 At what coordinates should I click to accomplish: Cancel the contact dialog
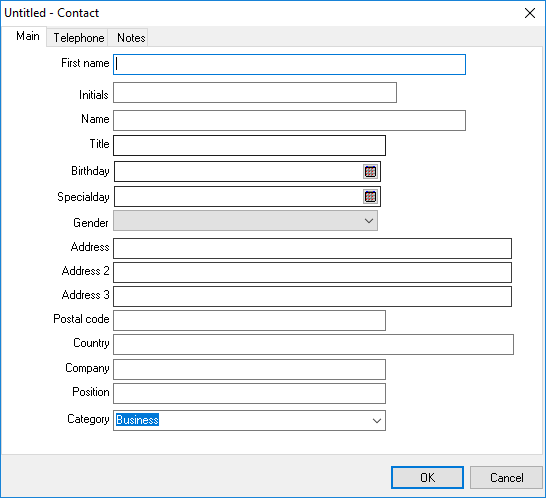coord(506,477)
